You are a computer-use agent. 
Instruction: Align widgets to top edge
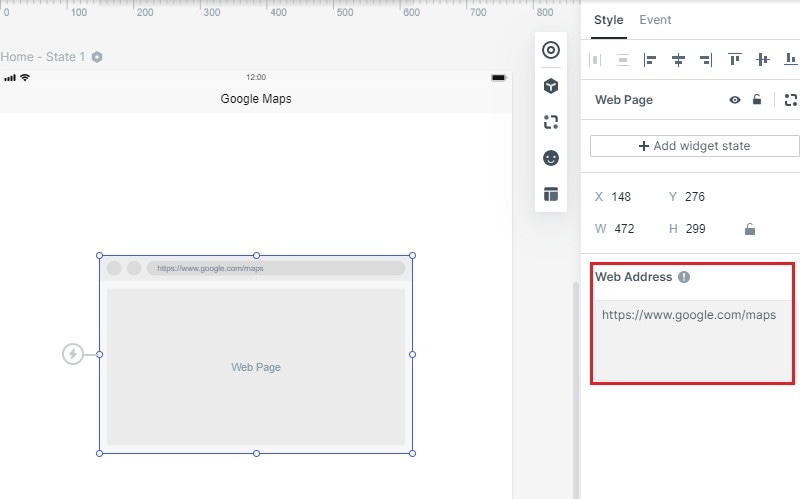tap(735, 60)
